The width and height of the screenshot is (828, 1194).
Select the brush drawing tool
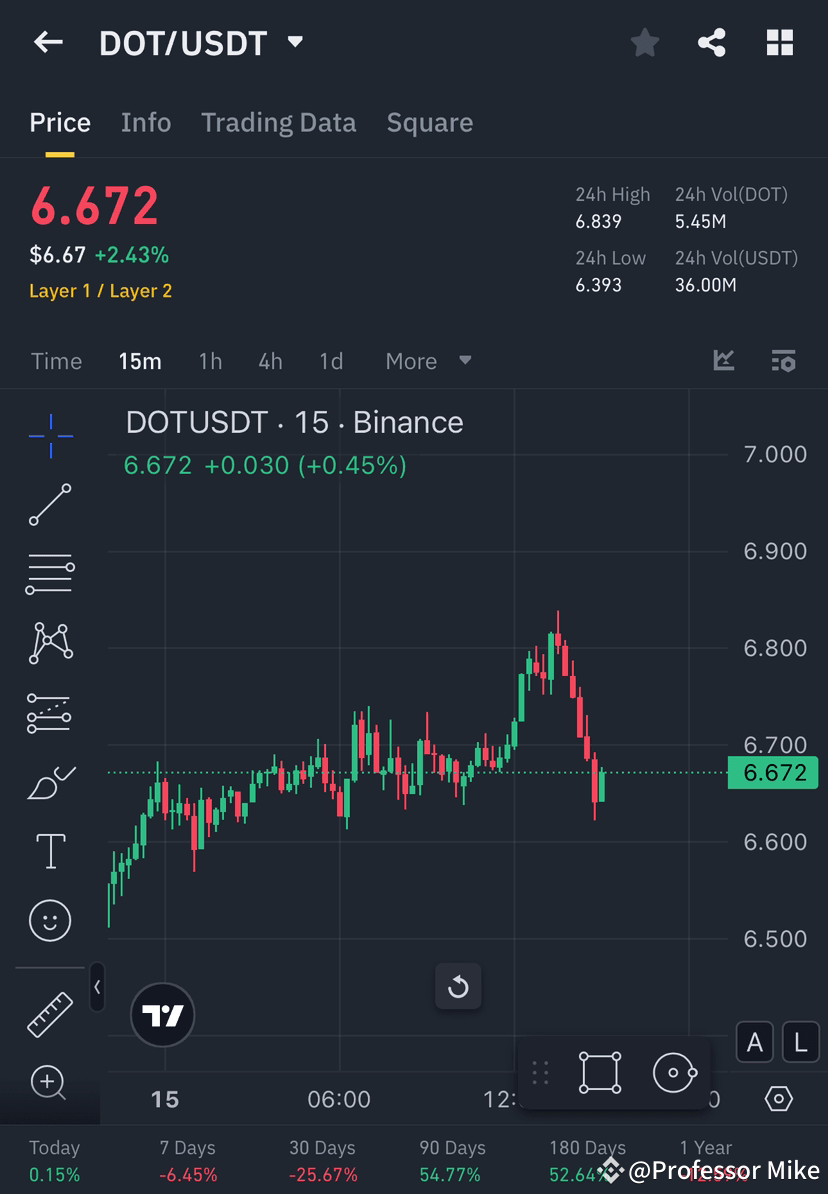(50, 782)
